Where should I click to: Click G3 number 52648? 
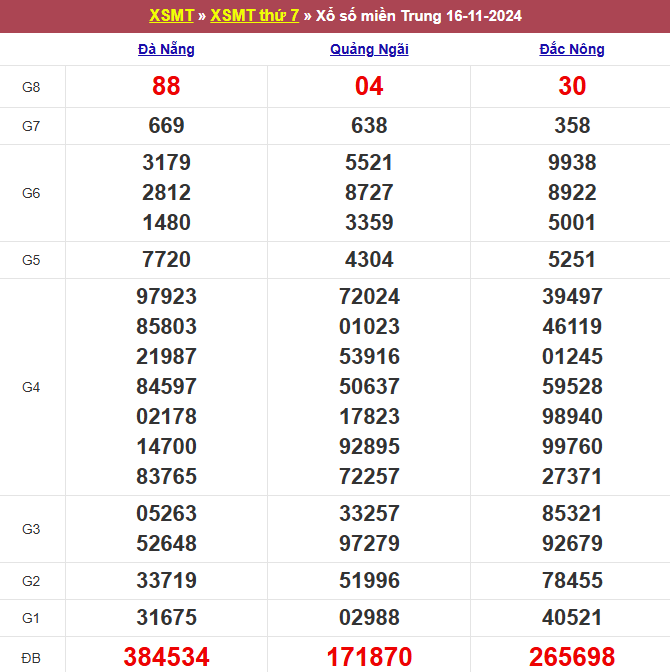click(x=166, y=543)
